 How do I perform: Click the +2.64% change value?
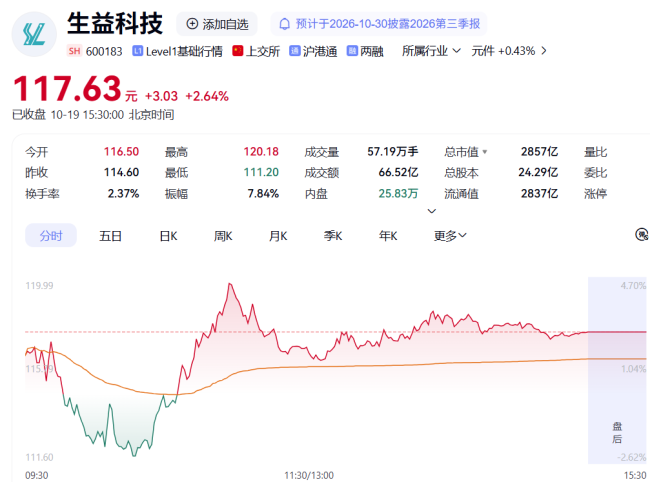pyautogui.click(x=207, y=96)
